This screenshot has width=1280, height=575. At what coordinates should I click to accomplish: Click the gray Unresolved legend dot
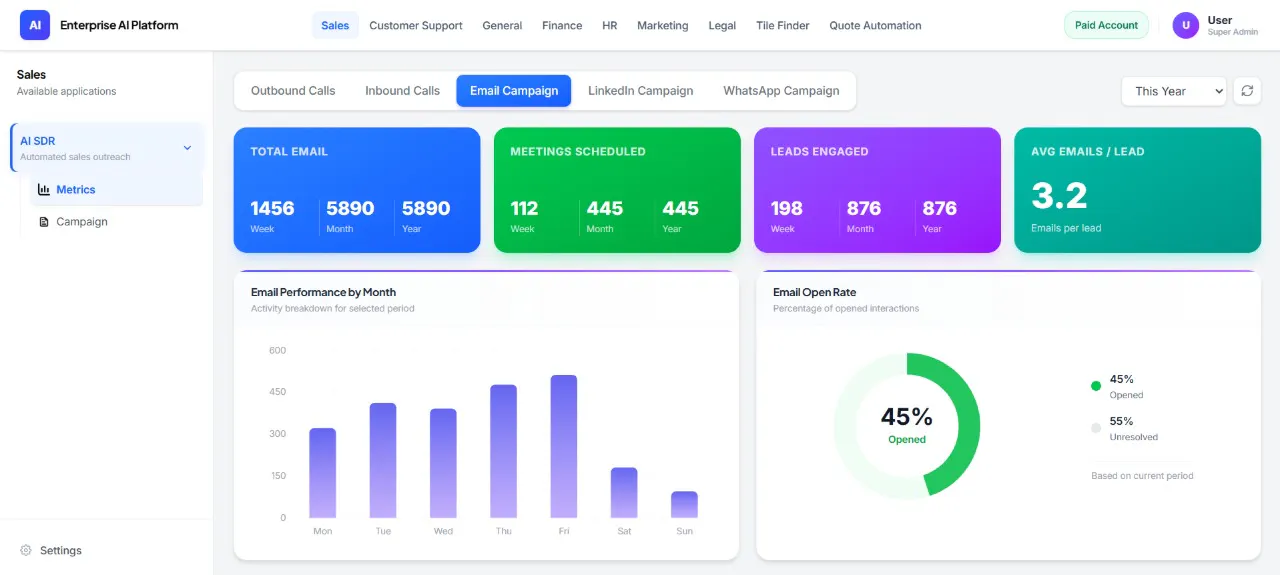(x=1096, y=428)
